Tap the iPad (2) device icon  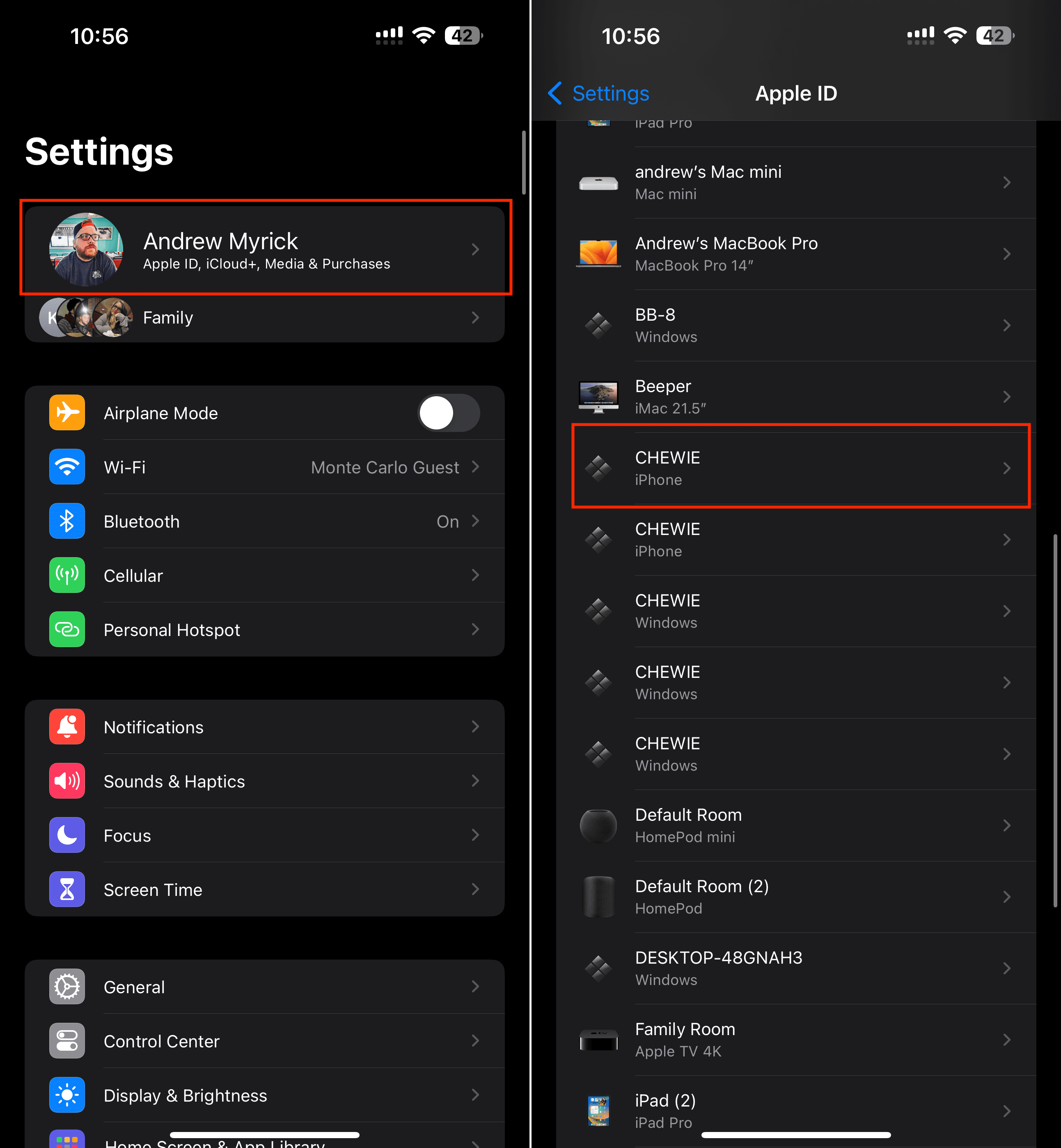(598, 1111)
